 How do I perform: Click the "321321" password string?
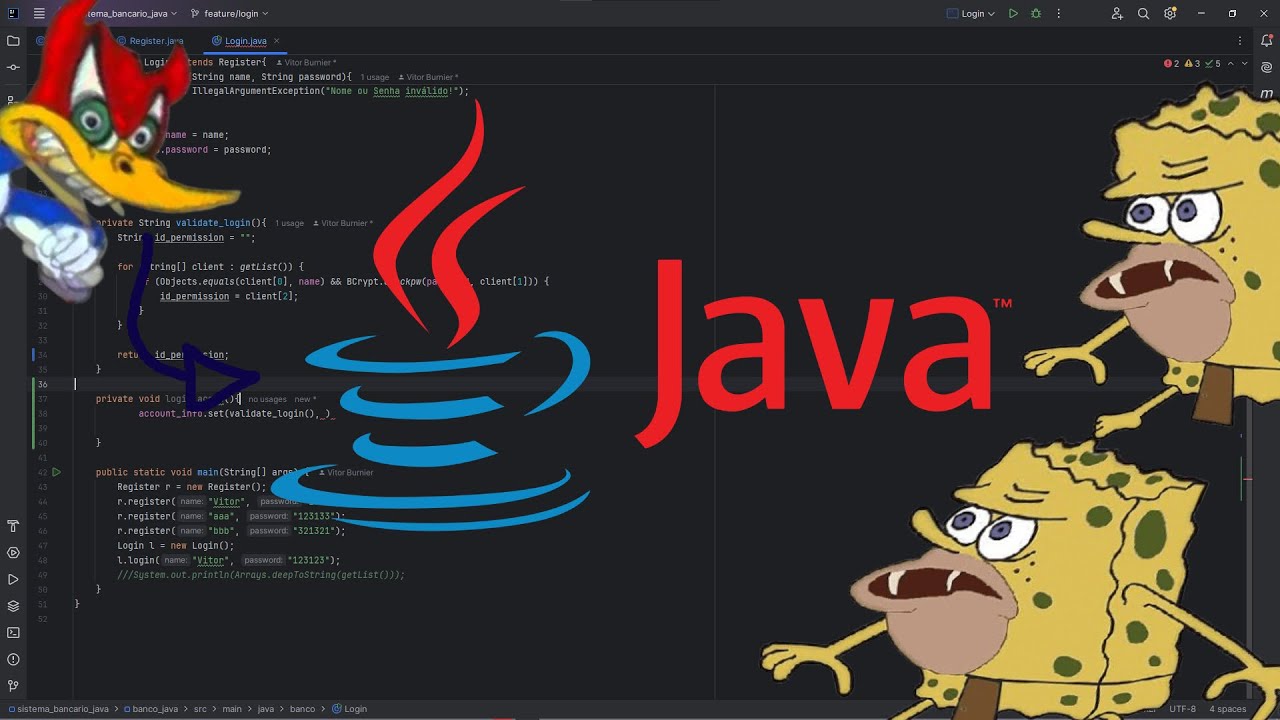tap(316, 531)
